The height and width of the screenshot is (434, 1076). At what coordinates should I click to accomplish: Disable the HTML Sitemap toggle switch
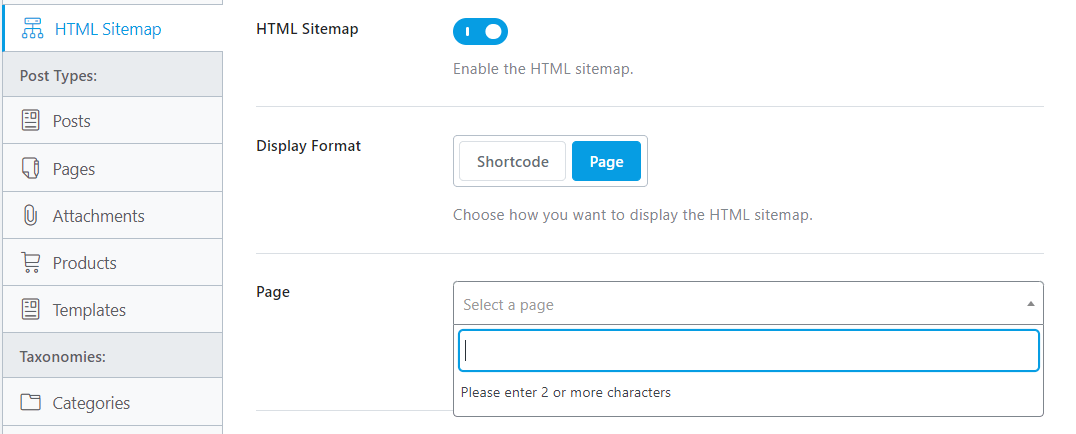[x=480, y=32]
